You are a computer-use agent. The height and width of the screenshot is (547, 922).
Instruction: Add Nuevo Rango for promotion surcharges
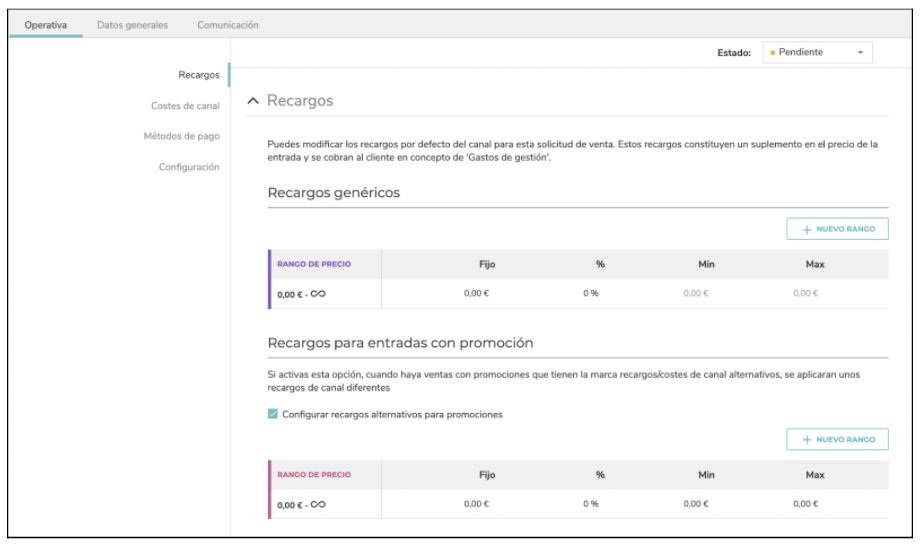click(x=837, y=439)
